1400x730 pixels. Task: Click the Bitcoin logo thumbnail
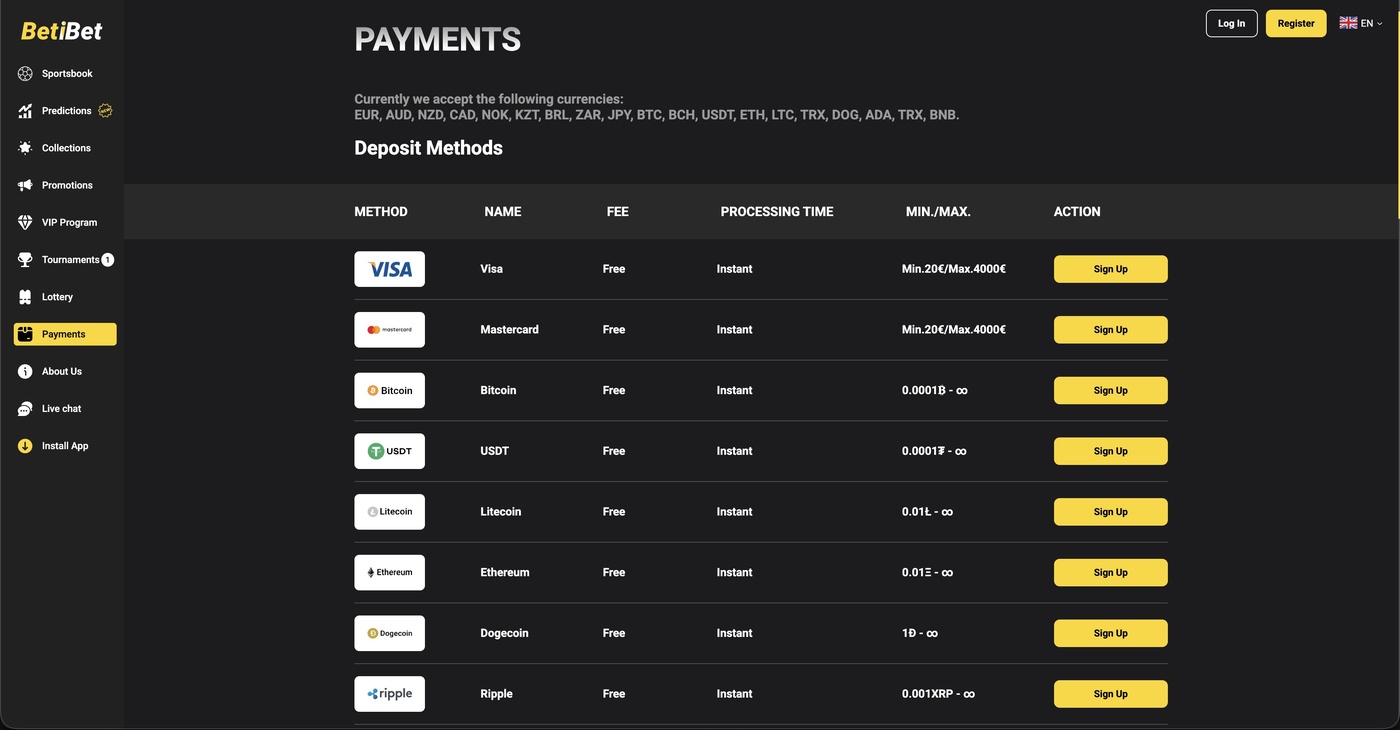pos(390,390)
